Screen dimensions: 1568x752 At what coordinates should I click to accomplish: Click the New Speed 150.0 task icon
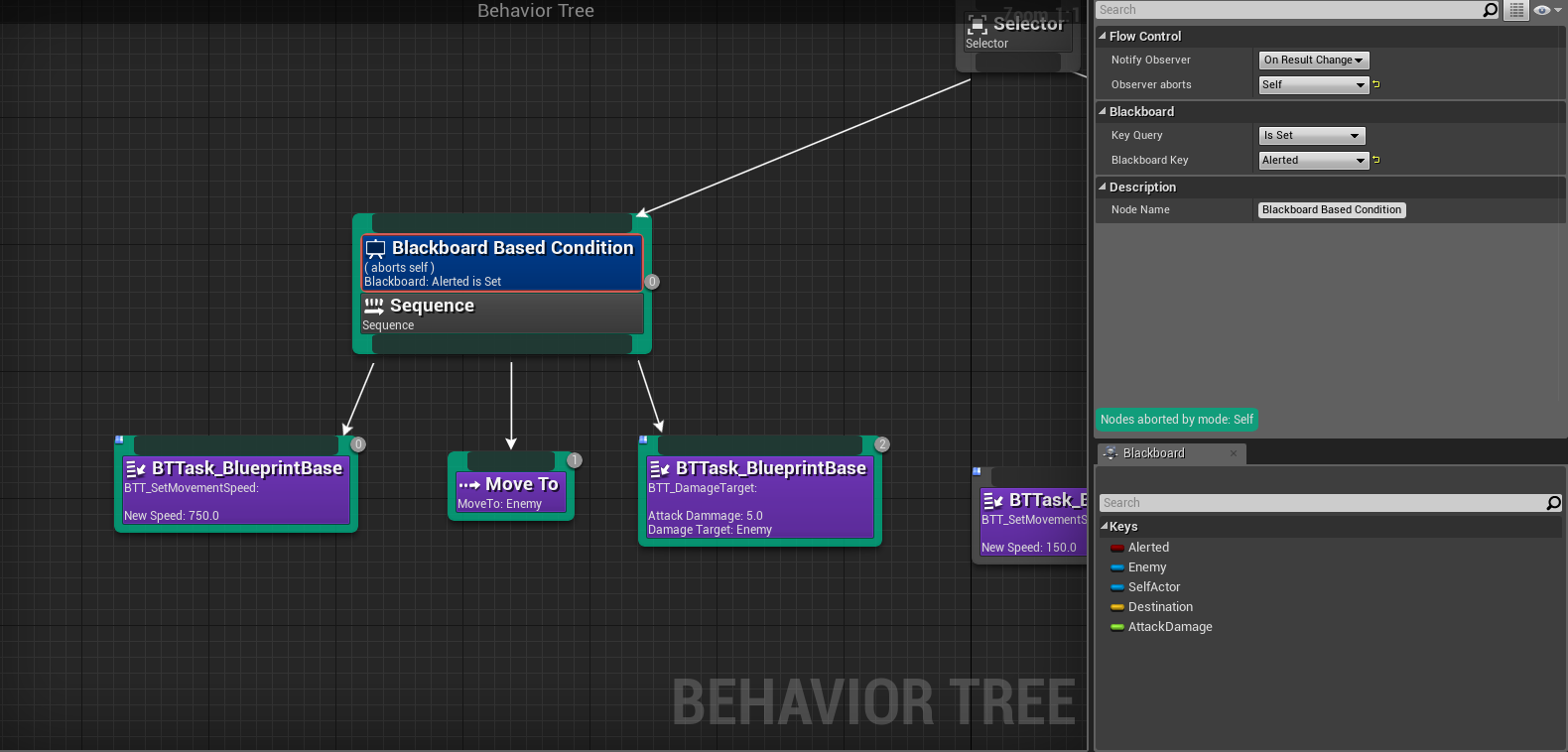993,501
